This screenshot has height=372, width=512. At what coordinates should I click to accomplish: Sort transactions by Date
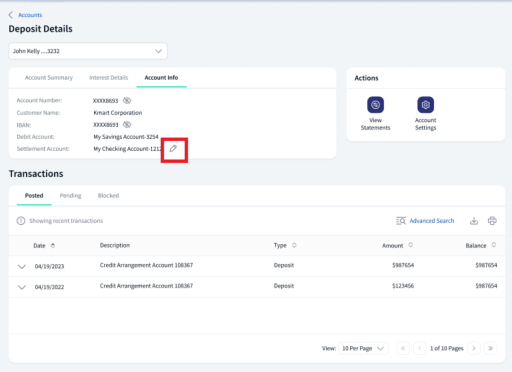pyautogui.click(x=53, y=246)
